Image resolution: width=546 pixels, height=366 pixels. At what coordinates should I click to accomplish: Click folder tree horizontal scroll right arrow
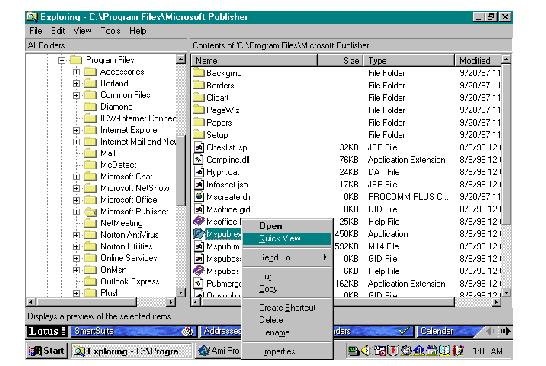[171, 302]
